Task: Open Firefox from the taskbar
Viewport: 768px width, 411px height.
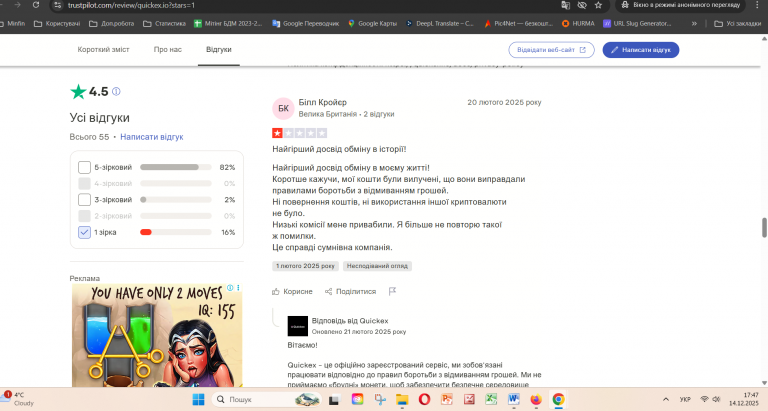Action: click(536, 400)
